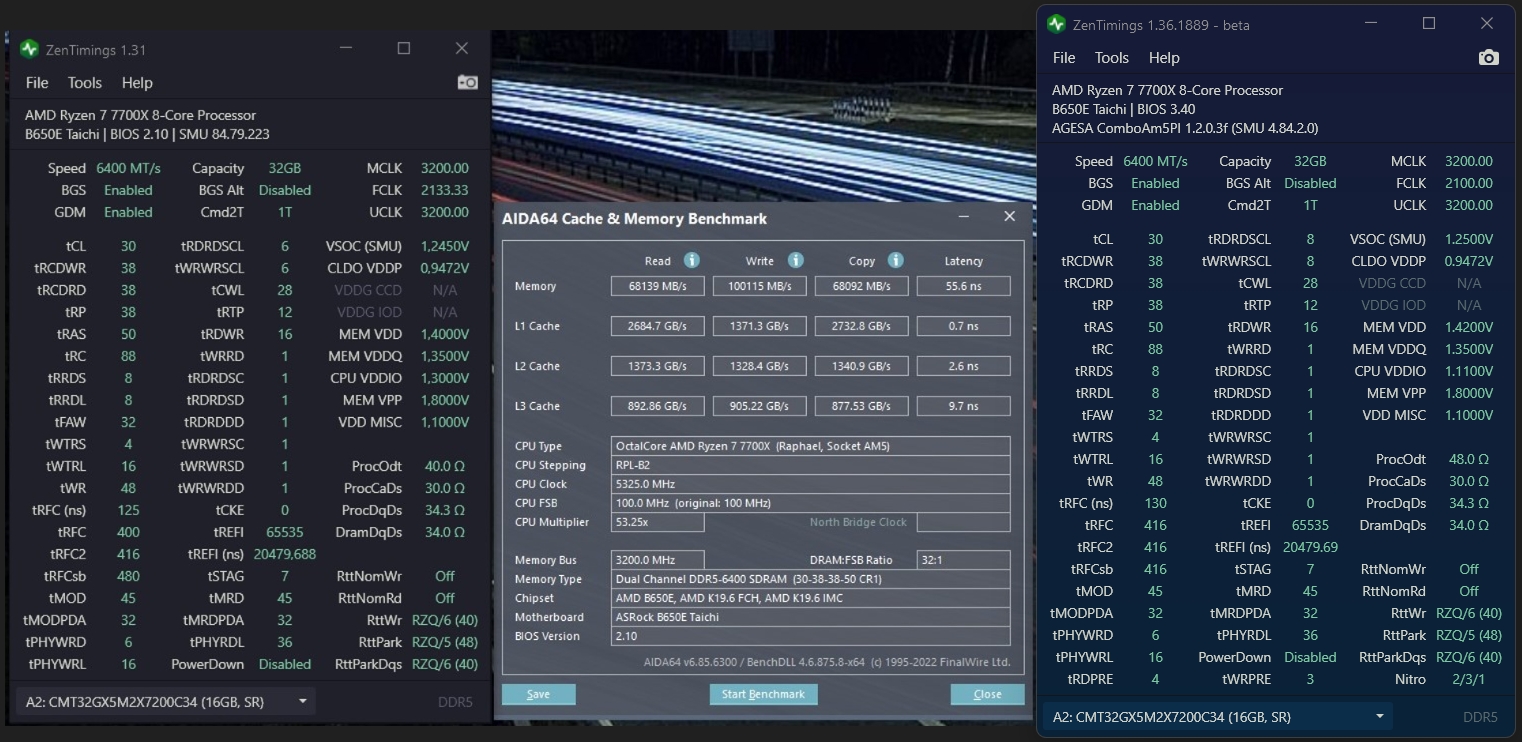Open the File menu in ZenTimings 1.31
Image resolution: width=1522 pixels, height=742 pixels.
(37, 83)
